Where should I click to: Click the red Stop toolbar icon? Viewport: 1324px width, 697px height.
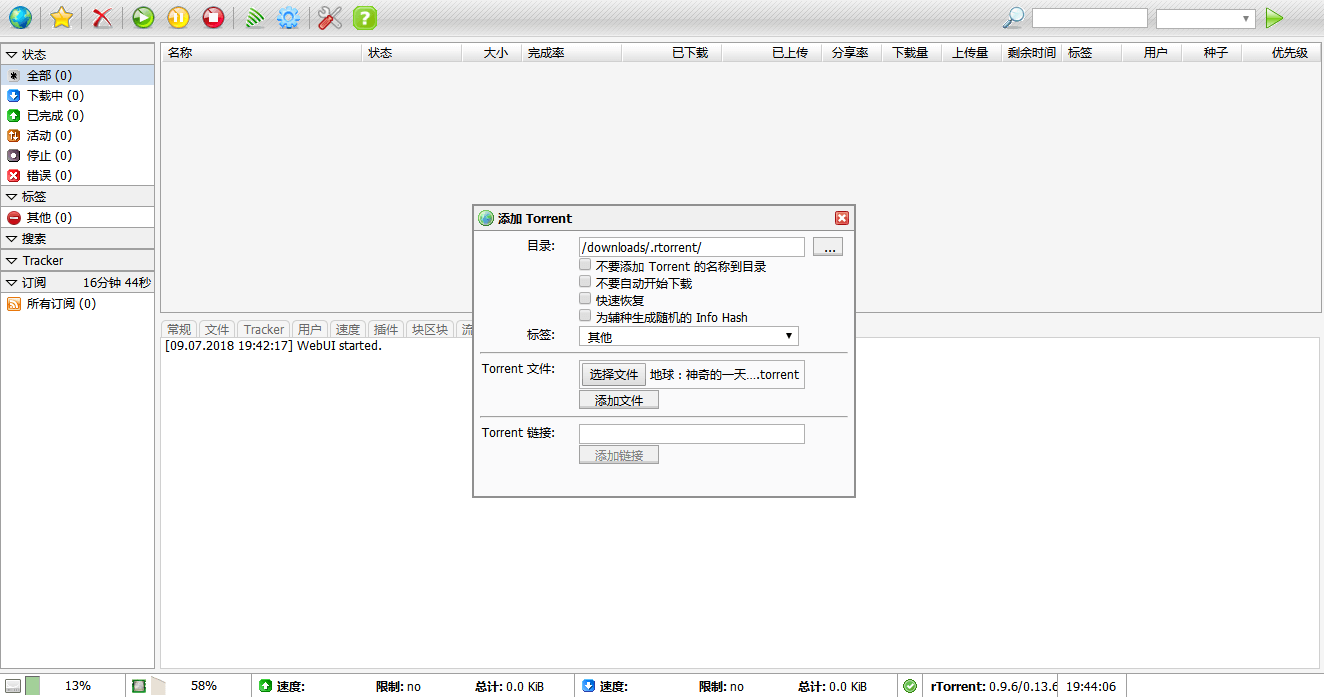213,17
